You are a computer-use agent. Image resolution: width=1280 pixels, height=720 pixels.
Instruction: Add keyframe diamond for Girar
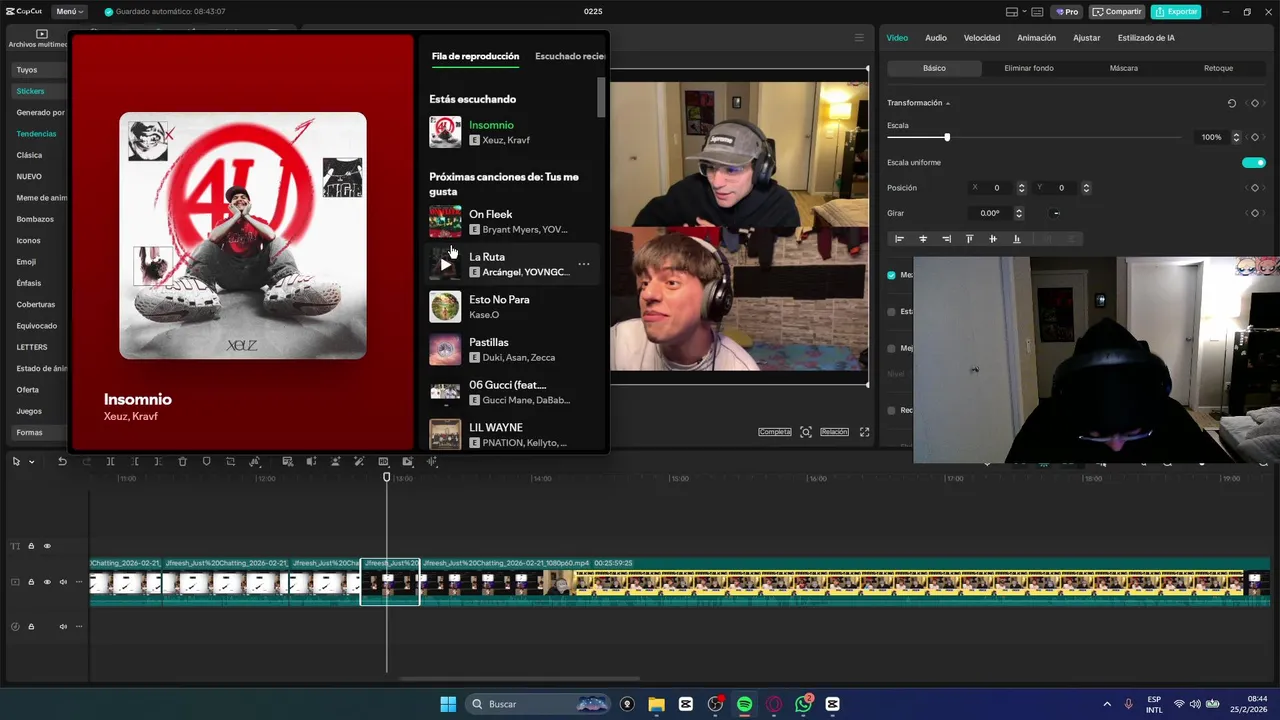[1255, 213]
